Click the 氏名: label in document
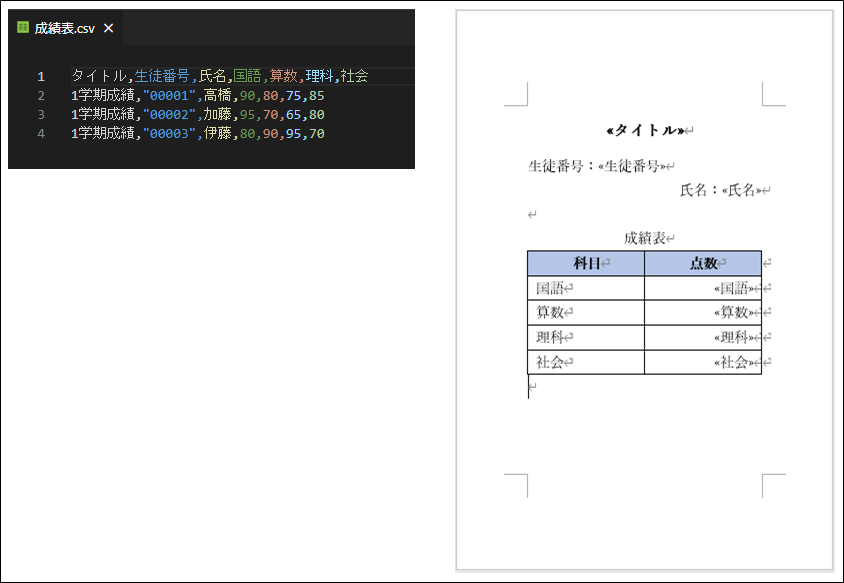844x583 pixels. click(700, 189)
